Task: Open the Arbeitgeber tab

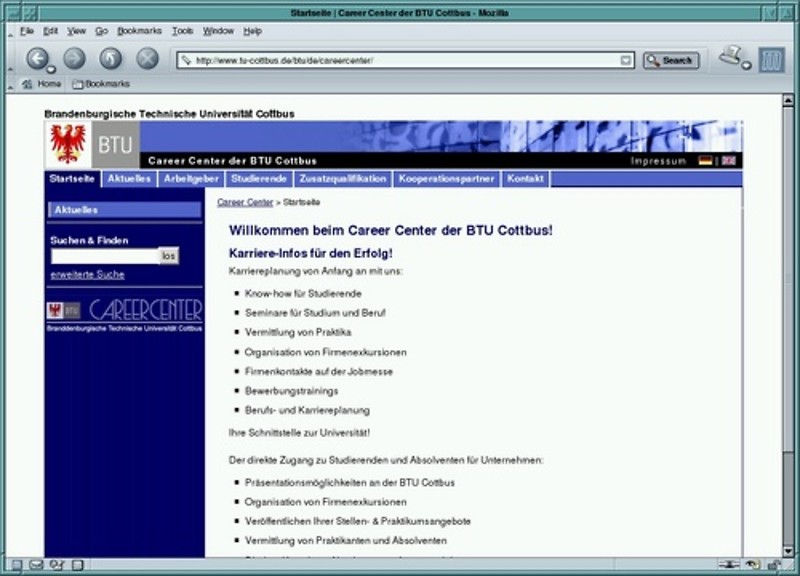Action: click(x=191, y=179)
